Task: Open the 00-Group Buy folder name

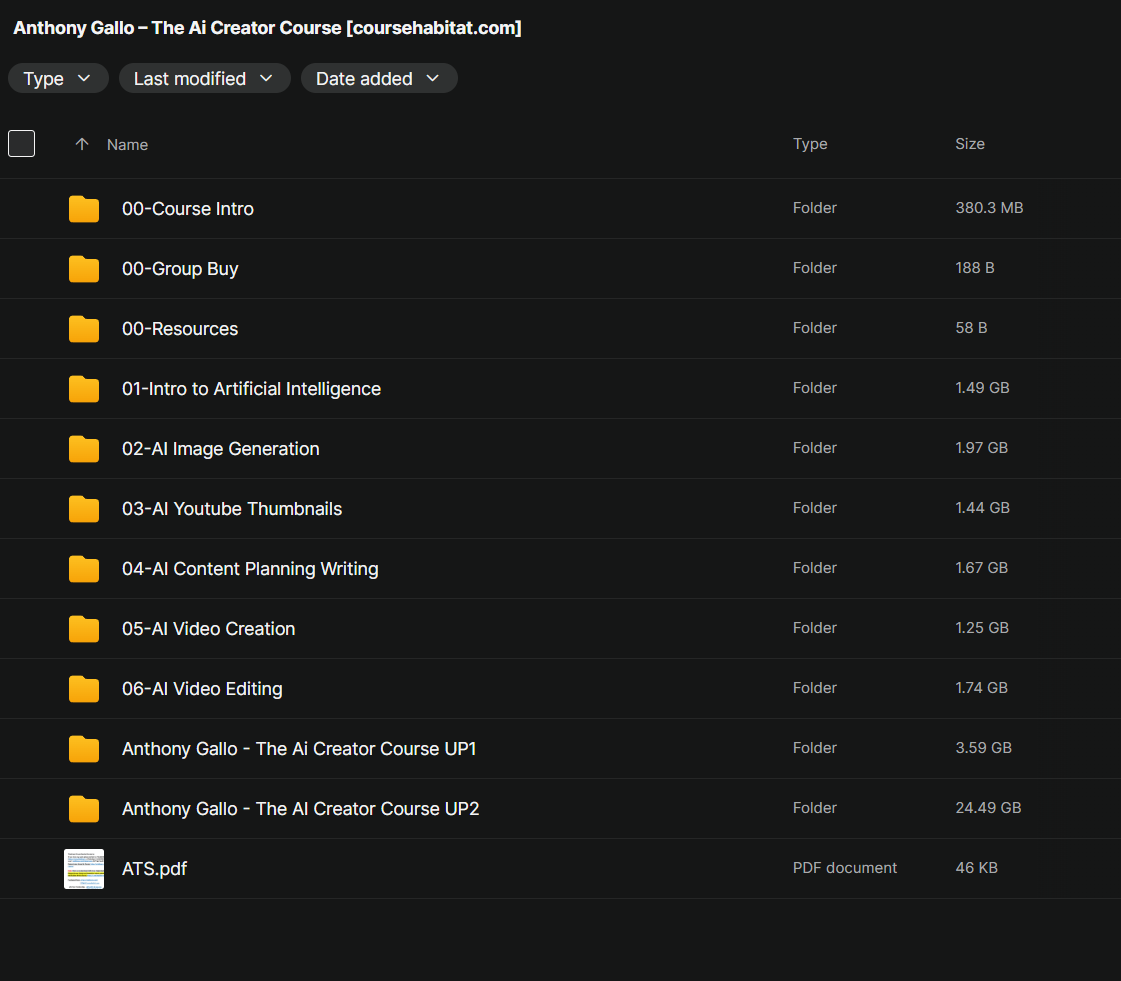Action: coord(180,269)
